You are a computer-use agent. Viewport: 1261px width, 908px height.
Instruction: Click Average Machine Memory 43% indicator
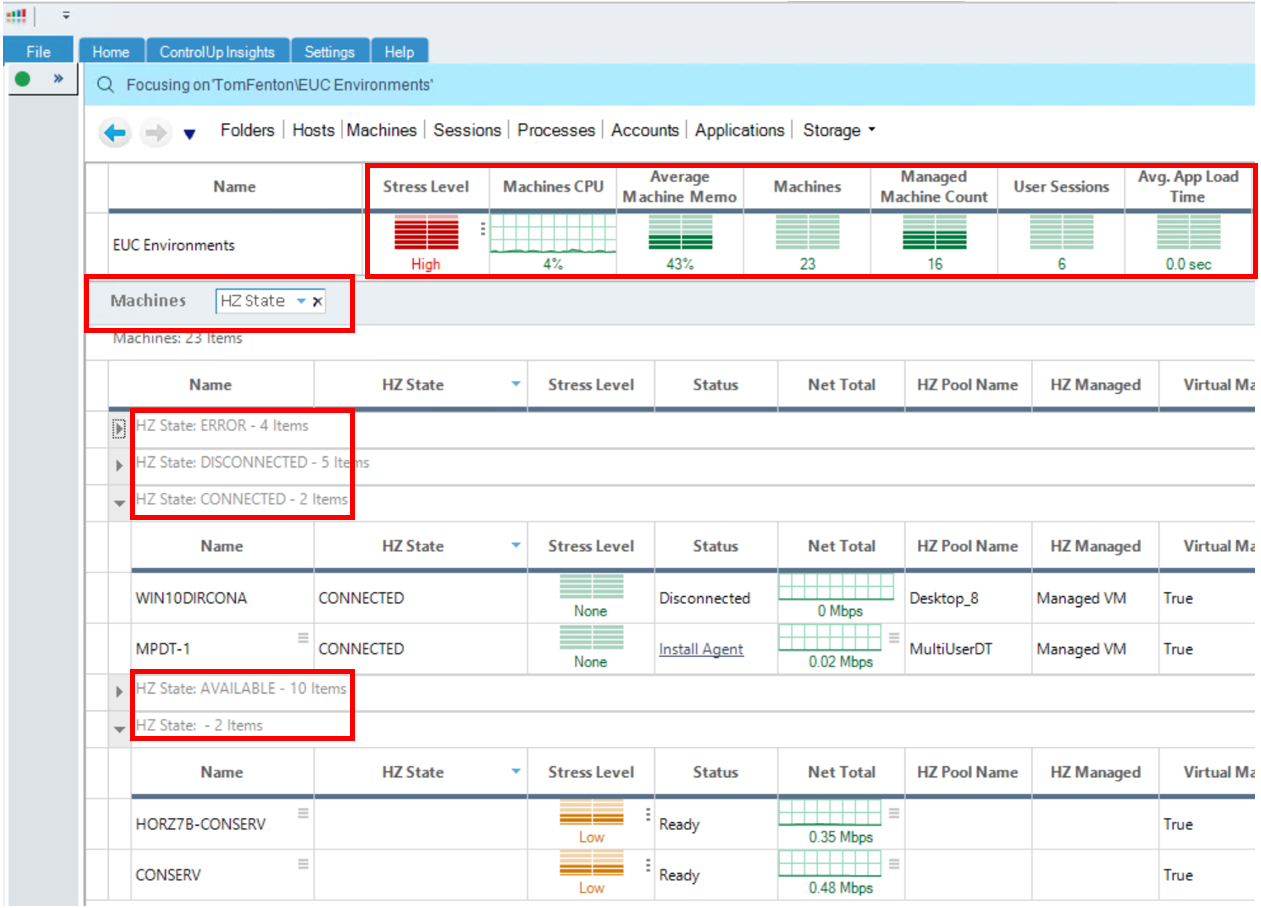[x=680, y=241]
